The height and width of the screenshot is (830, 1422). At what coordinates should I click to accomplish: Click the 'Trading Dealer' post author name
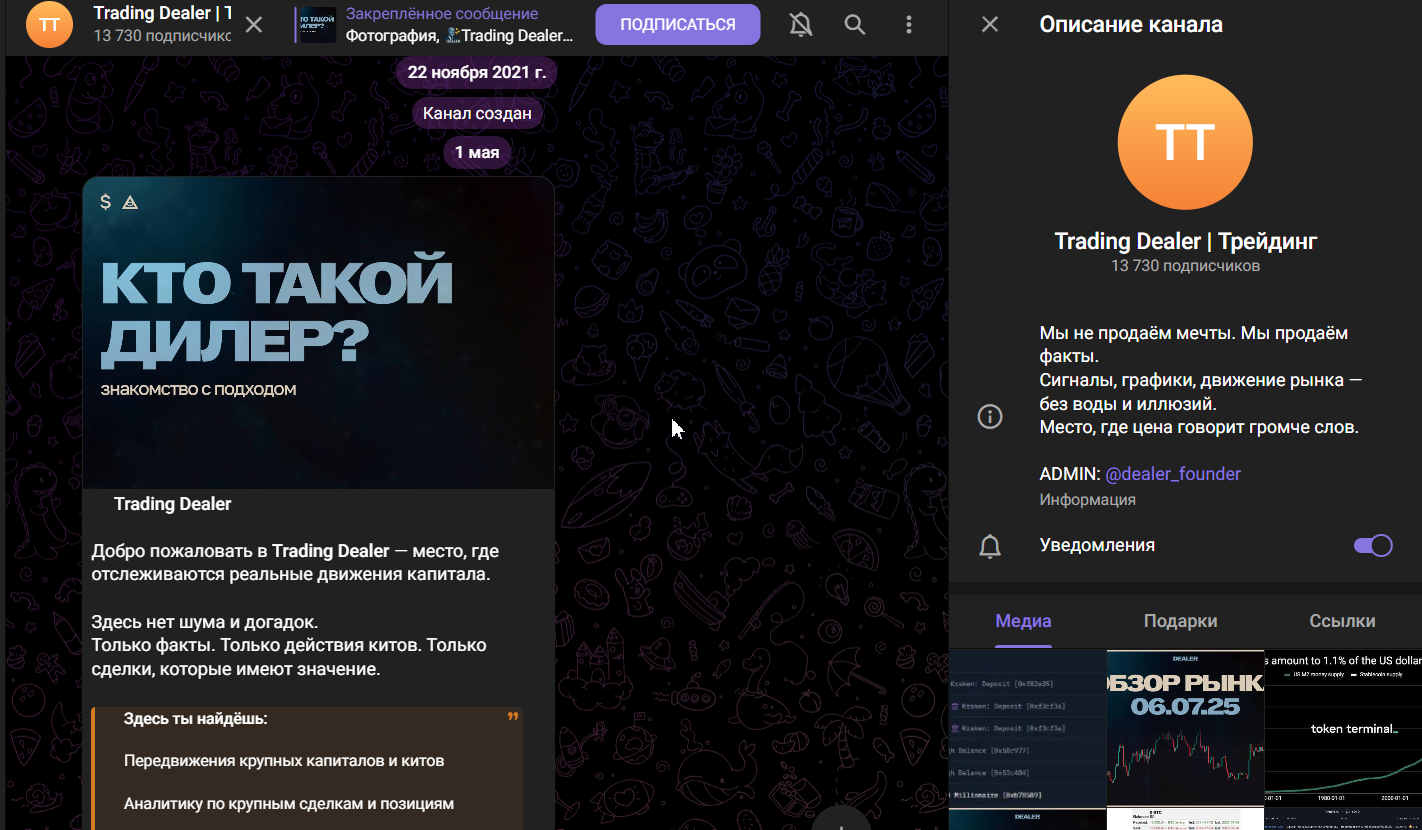(172, 504)
